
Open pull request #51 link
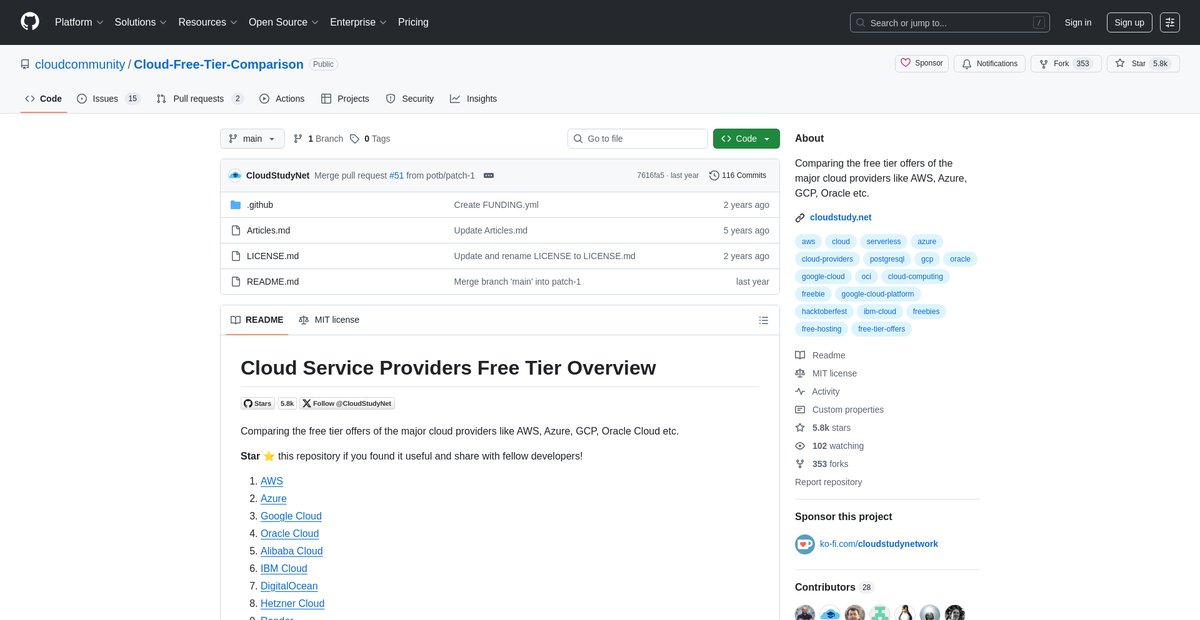pos(396,175)
